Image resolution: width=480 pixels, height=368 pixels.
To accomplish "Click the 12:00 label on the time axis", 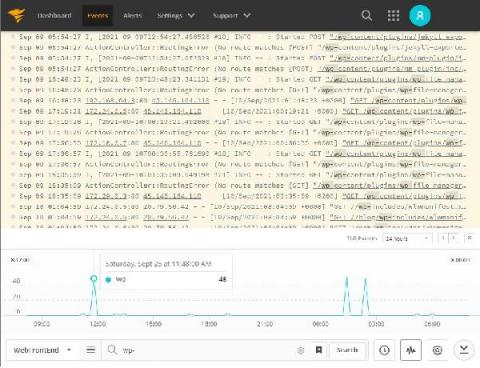I will [x=98, y=324].
